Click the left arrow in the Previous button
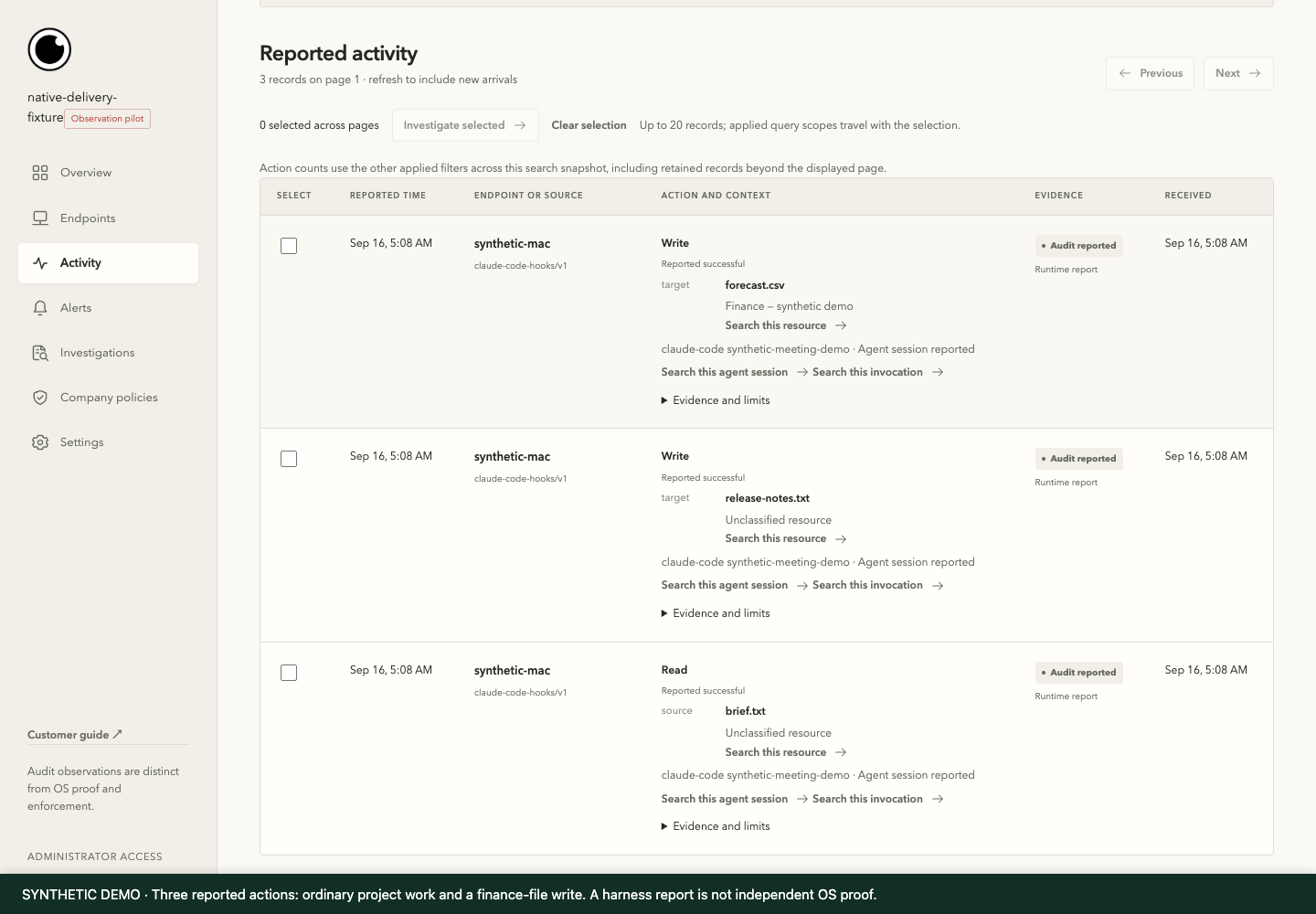Image resolution: width=1316 pixels, height=914 pixels. pyautogui.click(x=1125, y=73)
